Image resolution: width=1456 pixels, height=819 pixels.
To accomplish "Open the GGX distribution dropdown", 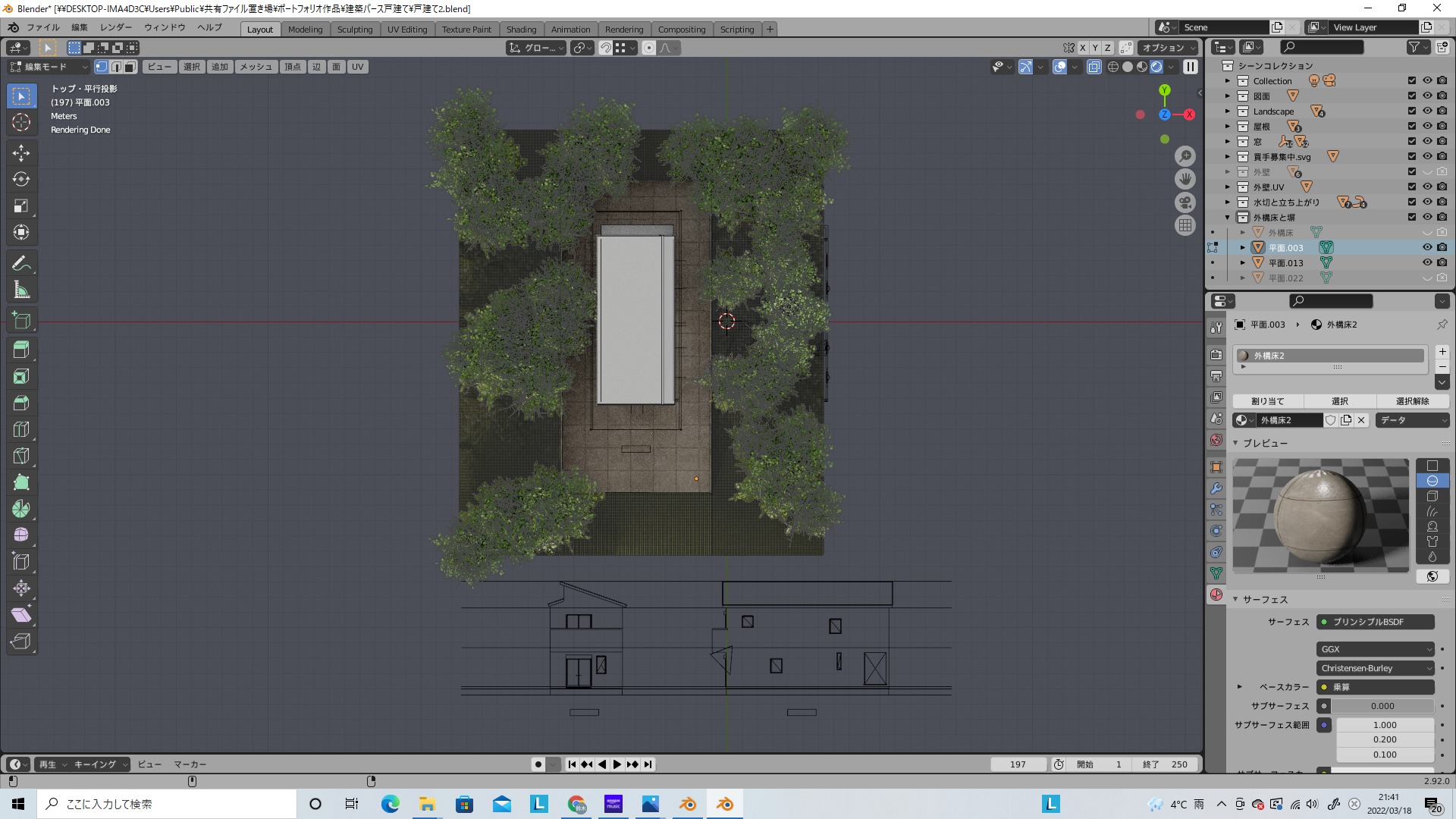I will point(1375,649).
